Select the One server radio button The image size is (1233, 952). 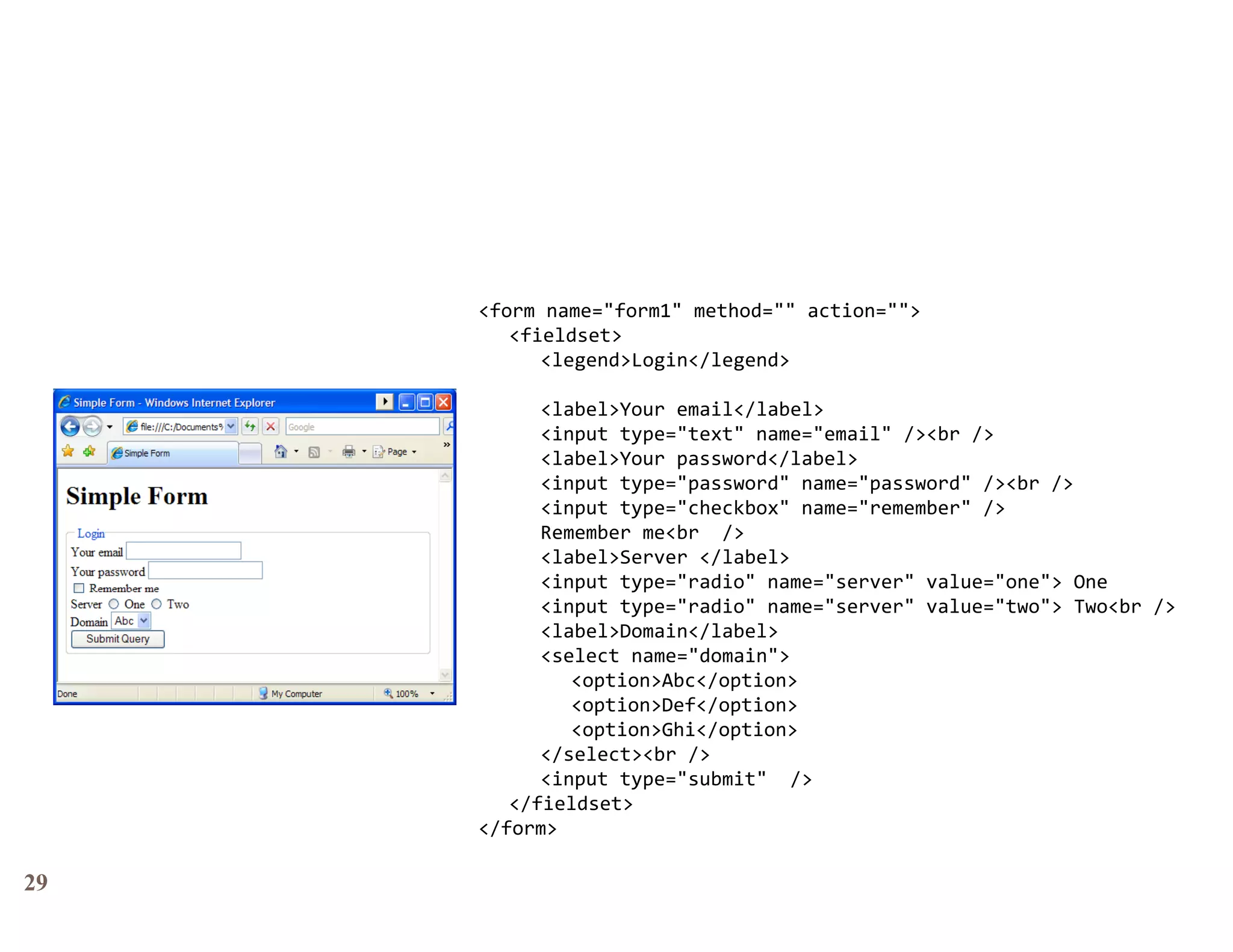pyautogui.click(x=114, y=604)
